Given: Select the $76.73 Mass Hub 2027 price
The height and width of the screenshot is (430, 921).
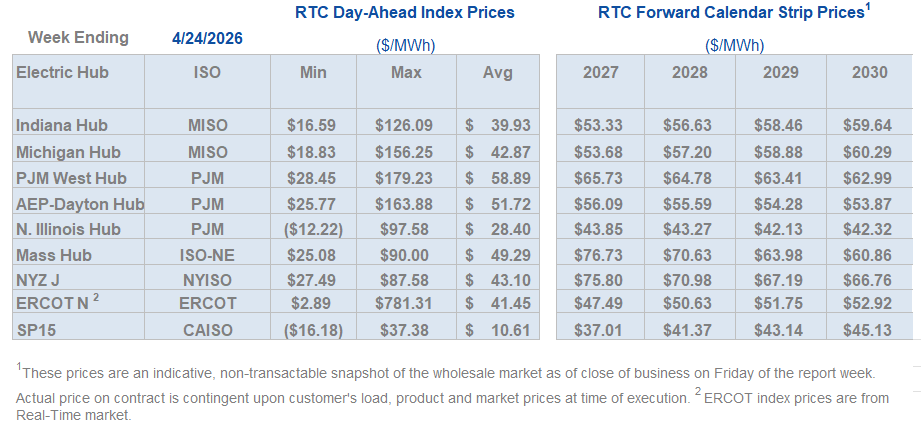Looking at the screenshot, I should point(600,255).
